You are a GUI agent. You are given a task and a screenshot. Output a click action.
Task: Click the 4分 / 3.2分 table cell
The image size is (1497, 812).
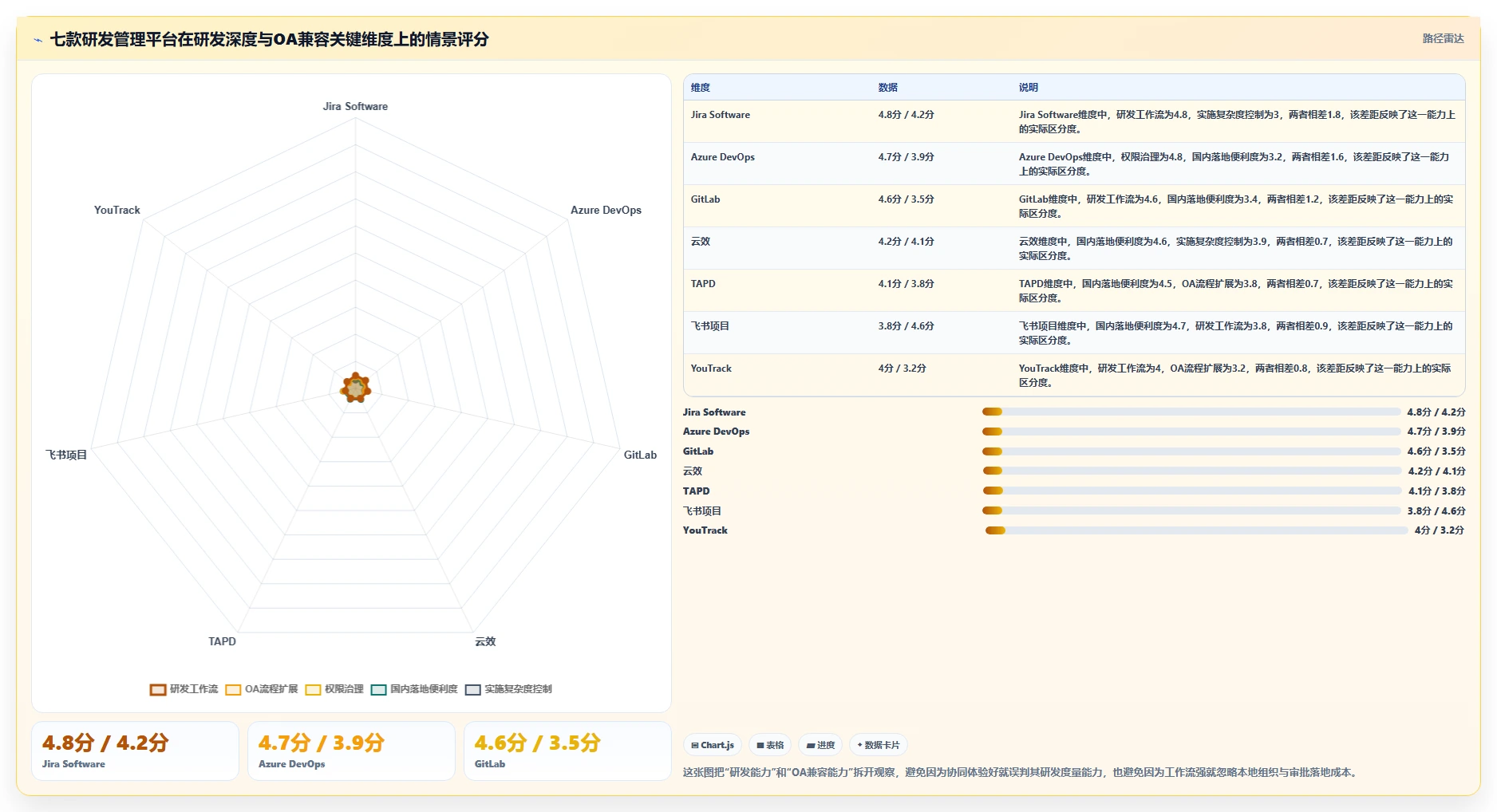point(903,369)
